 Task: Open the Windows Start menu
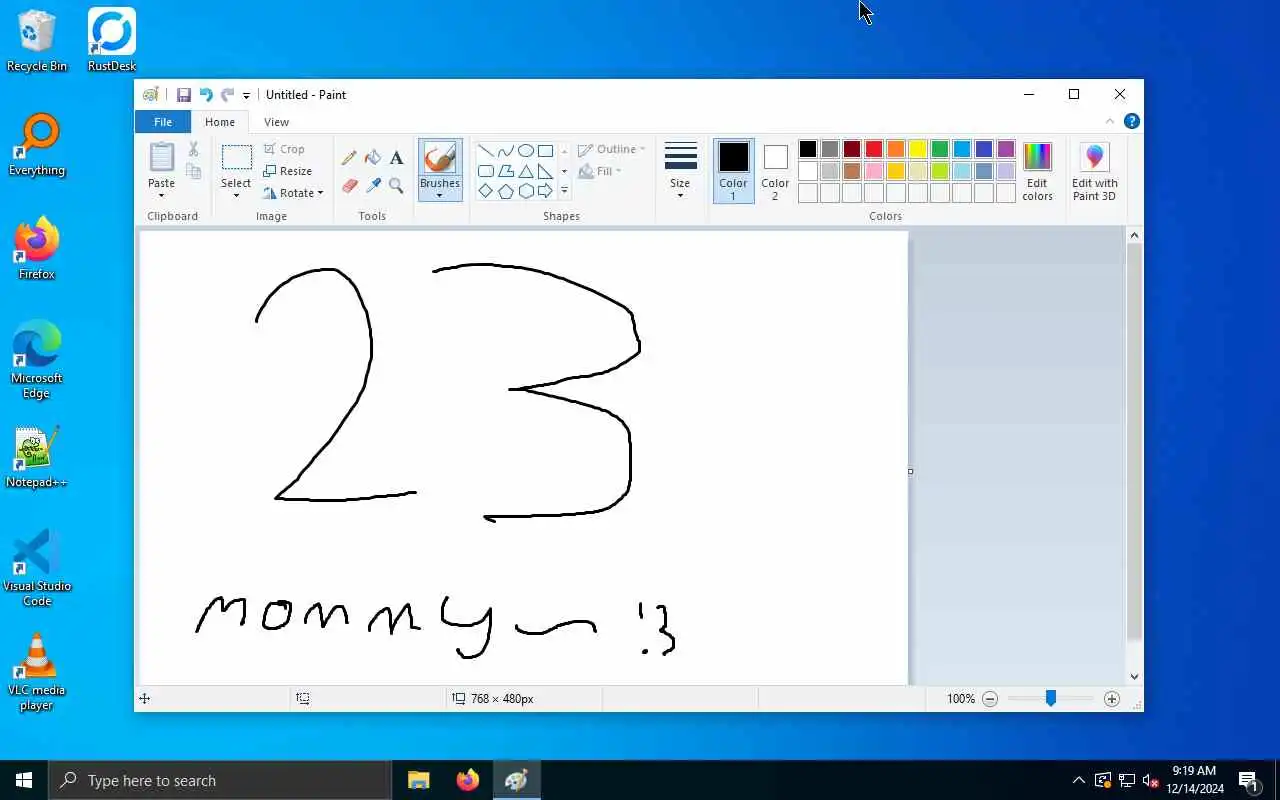click(24, 780)
